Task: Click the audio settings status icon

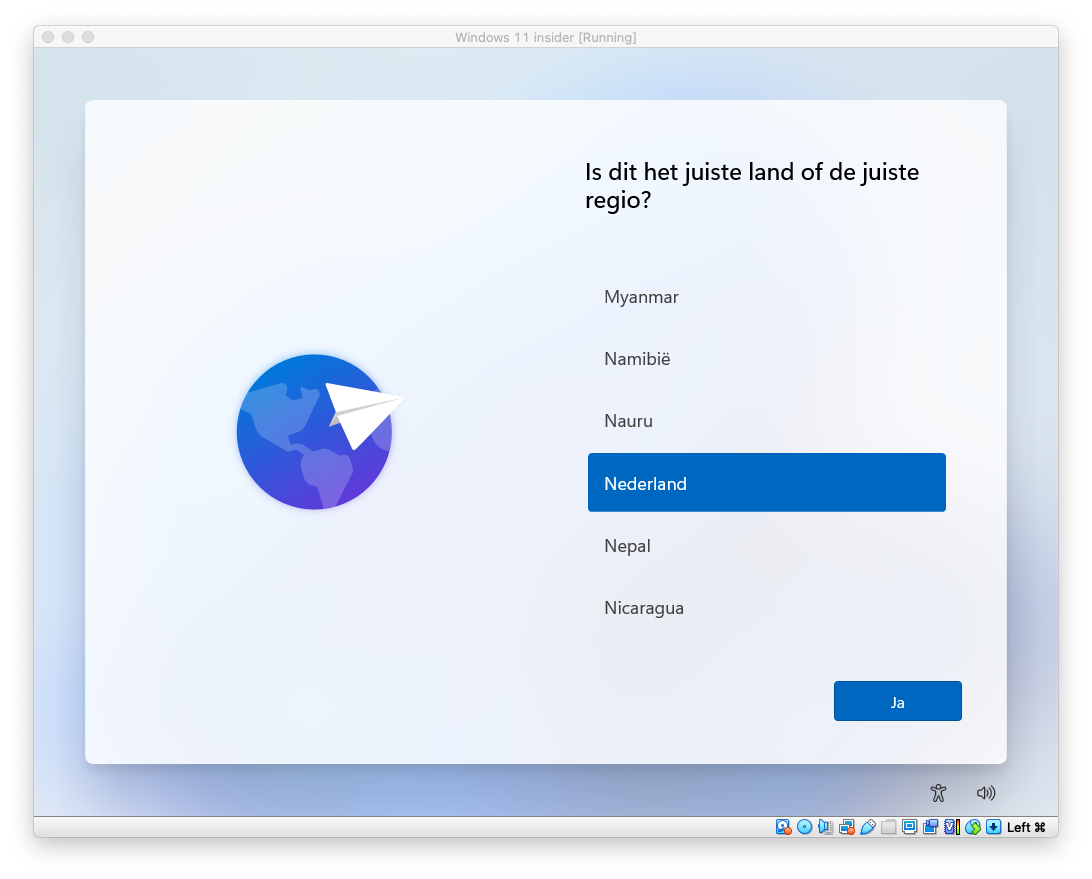Action: coord(825,827)
